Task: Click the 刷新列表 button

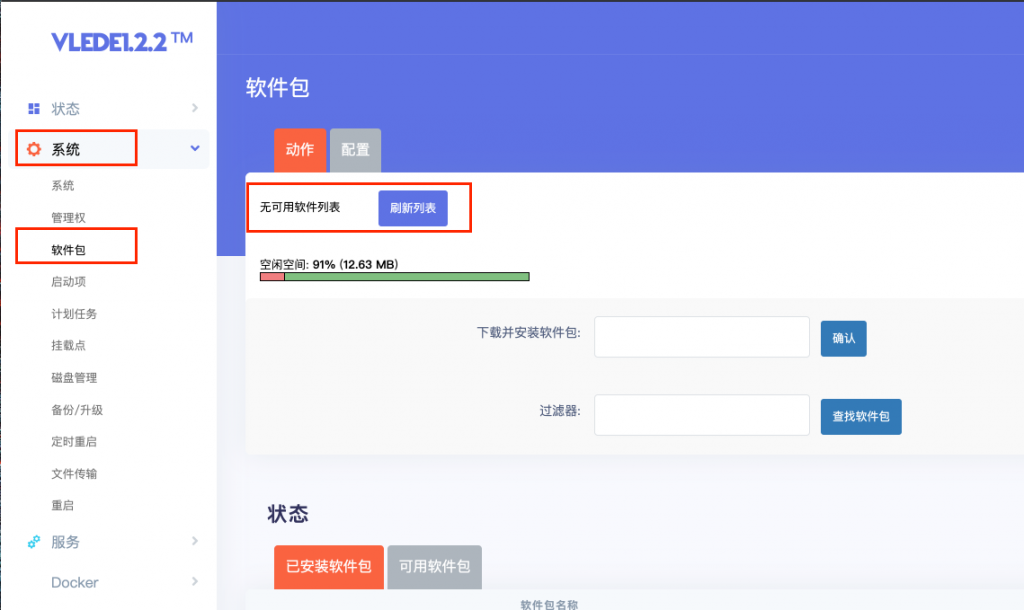Action: (413, 208)
